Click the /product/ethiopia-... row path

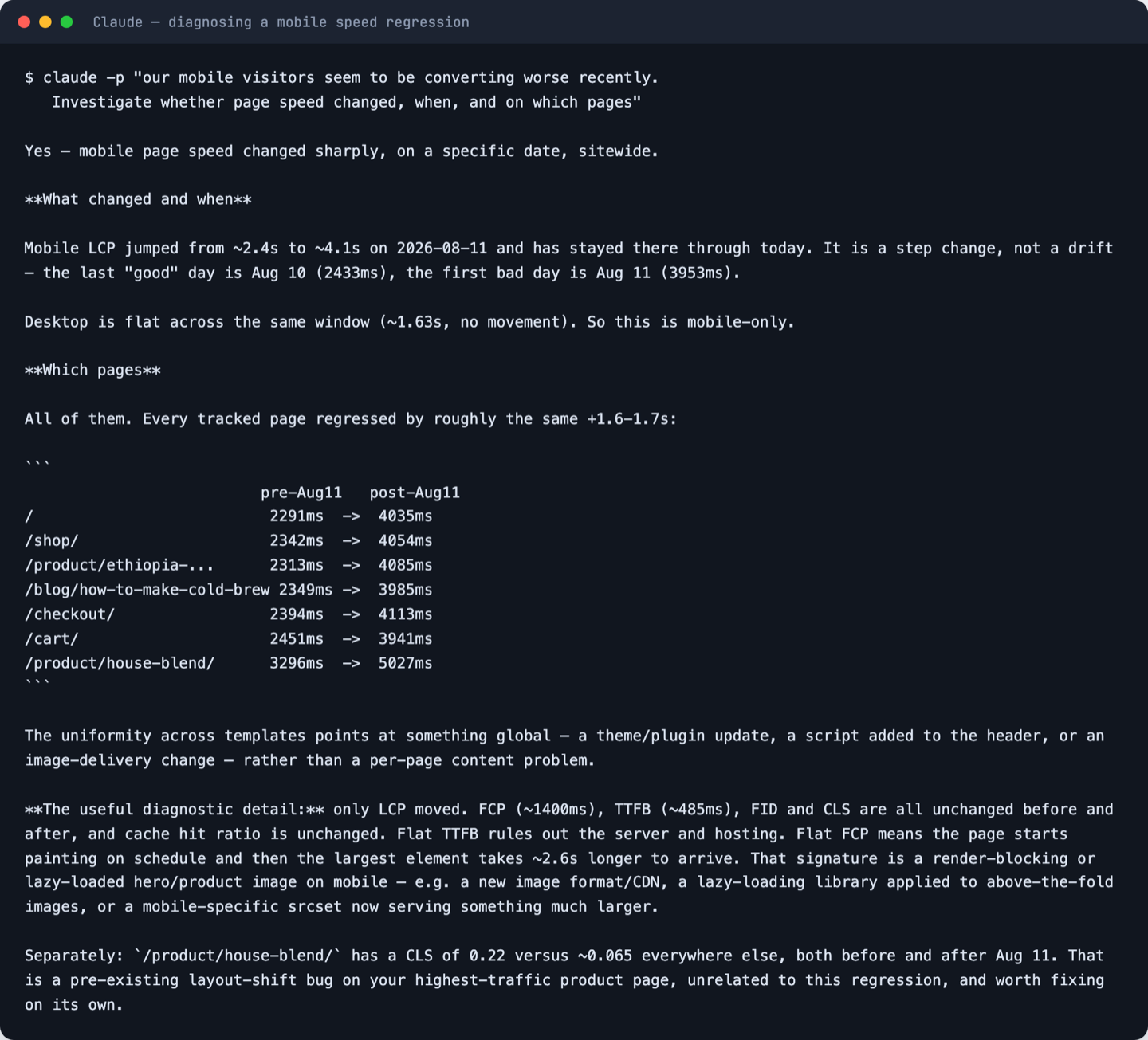[120, 565]
